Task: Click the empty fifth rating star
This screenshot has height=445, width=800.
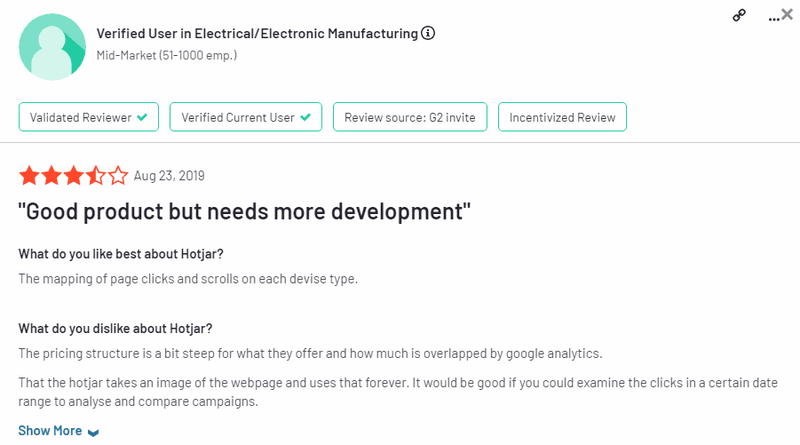Action: tap(118, 176)
